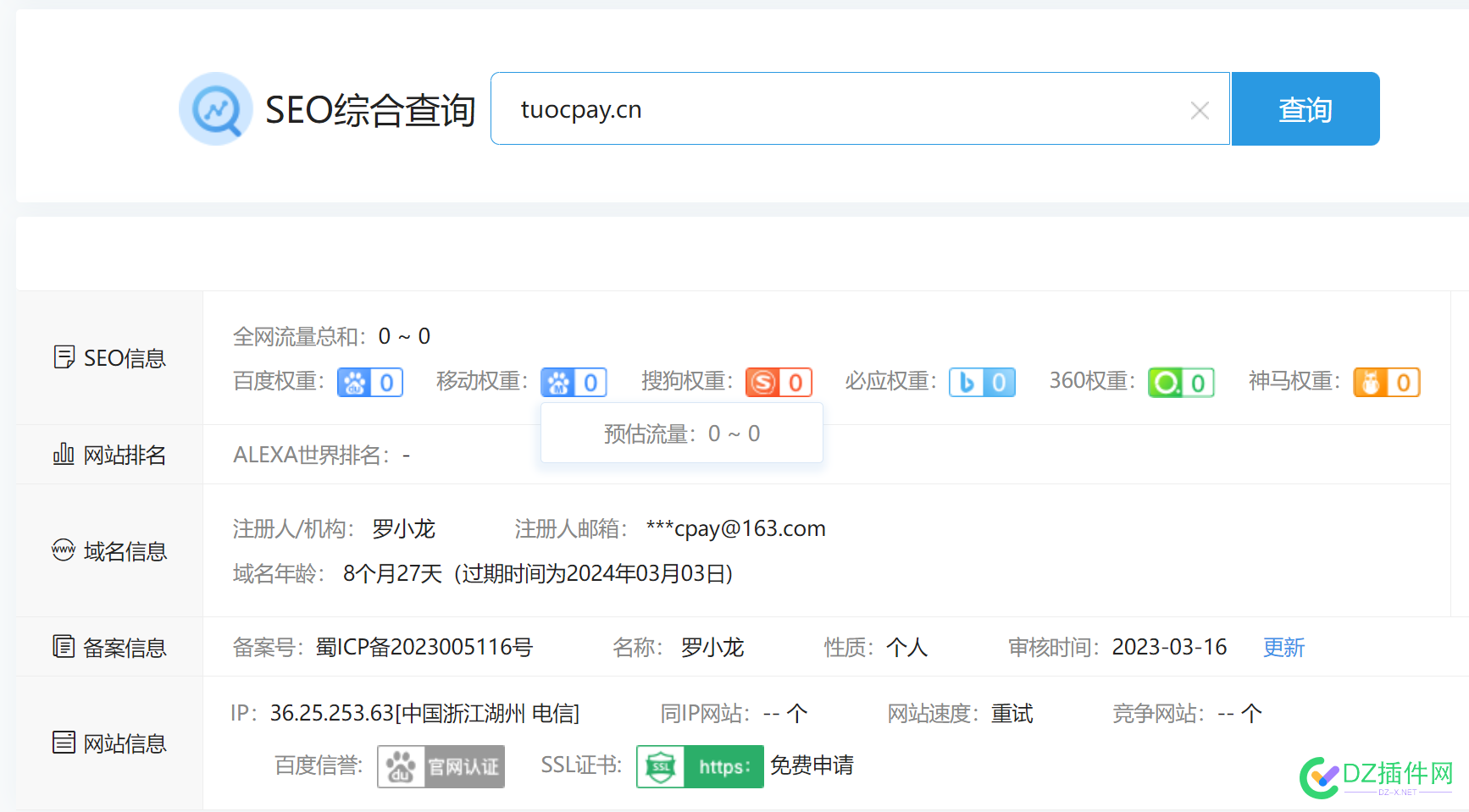1469x812 pixels.
Task: Click the 360权重 green badge
Action: click(1181, 383)
